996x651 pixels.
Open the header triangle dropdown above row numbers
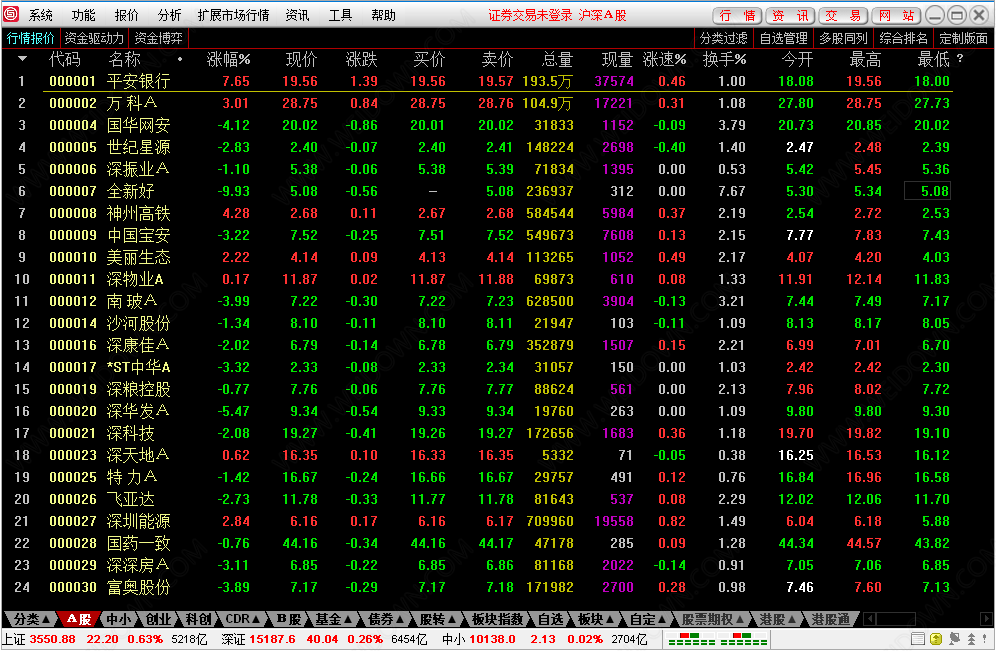[23, 58]
